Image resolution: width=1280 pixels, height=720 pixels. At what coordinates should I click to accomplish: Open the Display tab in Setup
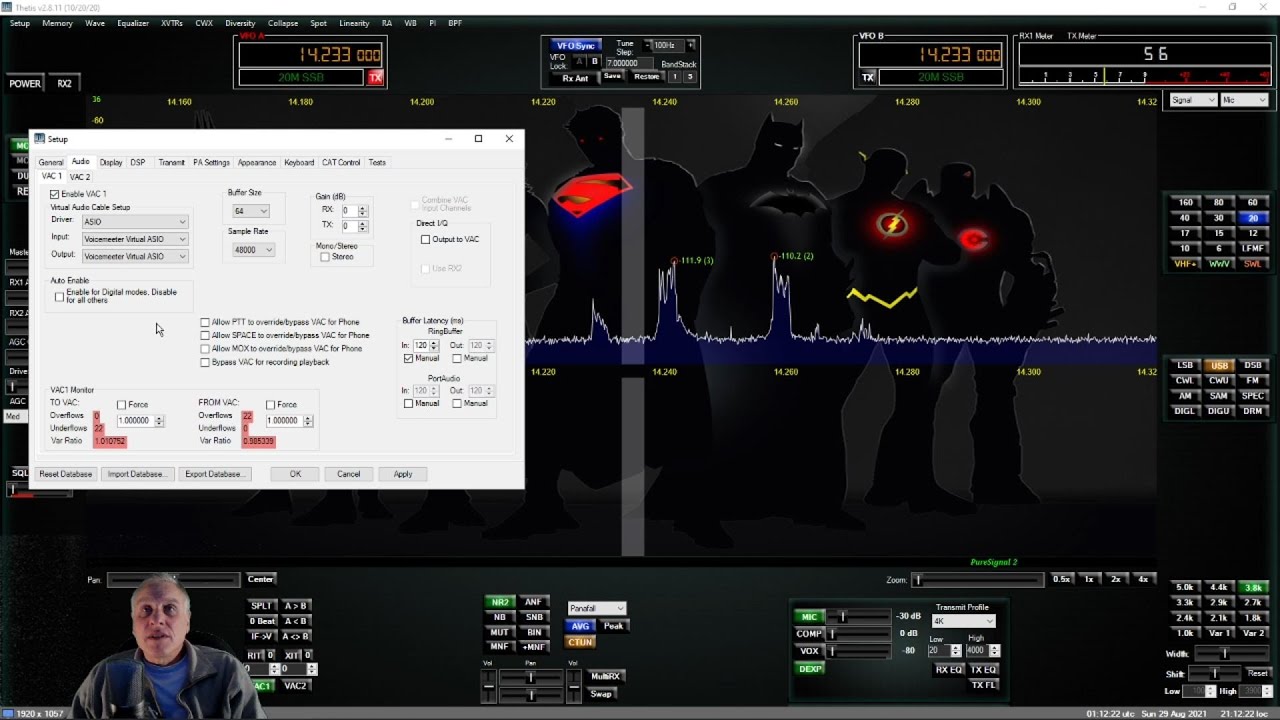pyautogui.click(x=111, y=162)
